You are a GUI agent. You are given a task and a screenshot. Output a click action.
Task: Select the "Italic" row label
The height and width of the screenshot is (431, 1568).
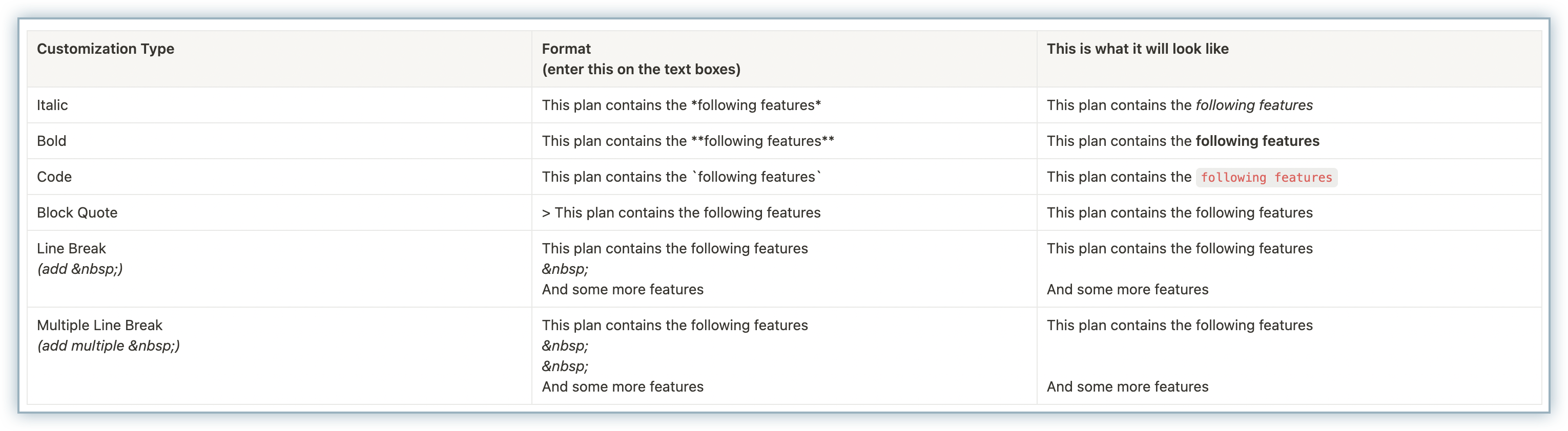pos(52,105)
